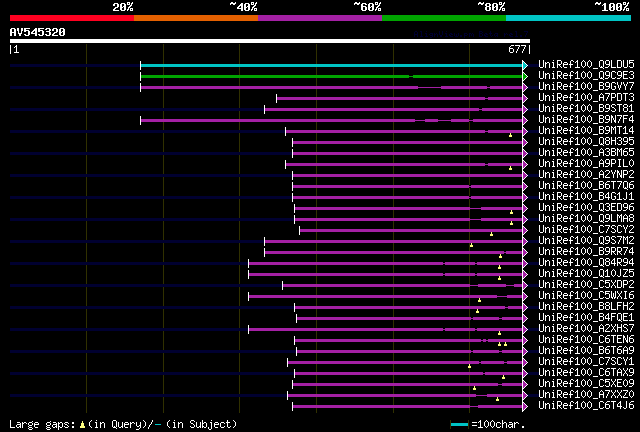Click the green ~80% identity legend segment
640x432 pixels.
pyautogui.click(x=444, y=18)
